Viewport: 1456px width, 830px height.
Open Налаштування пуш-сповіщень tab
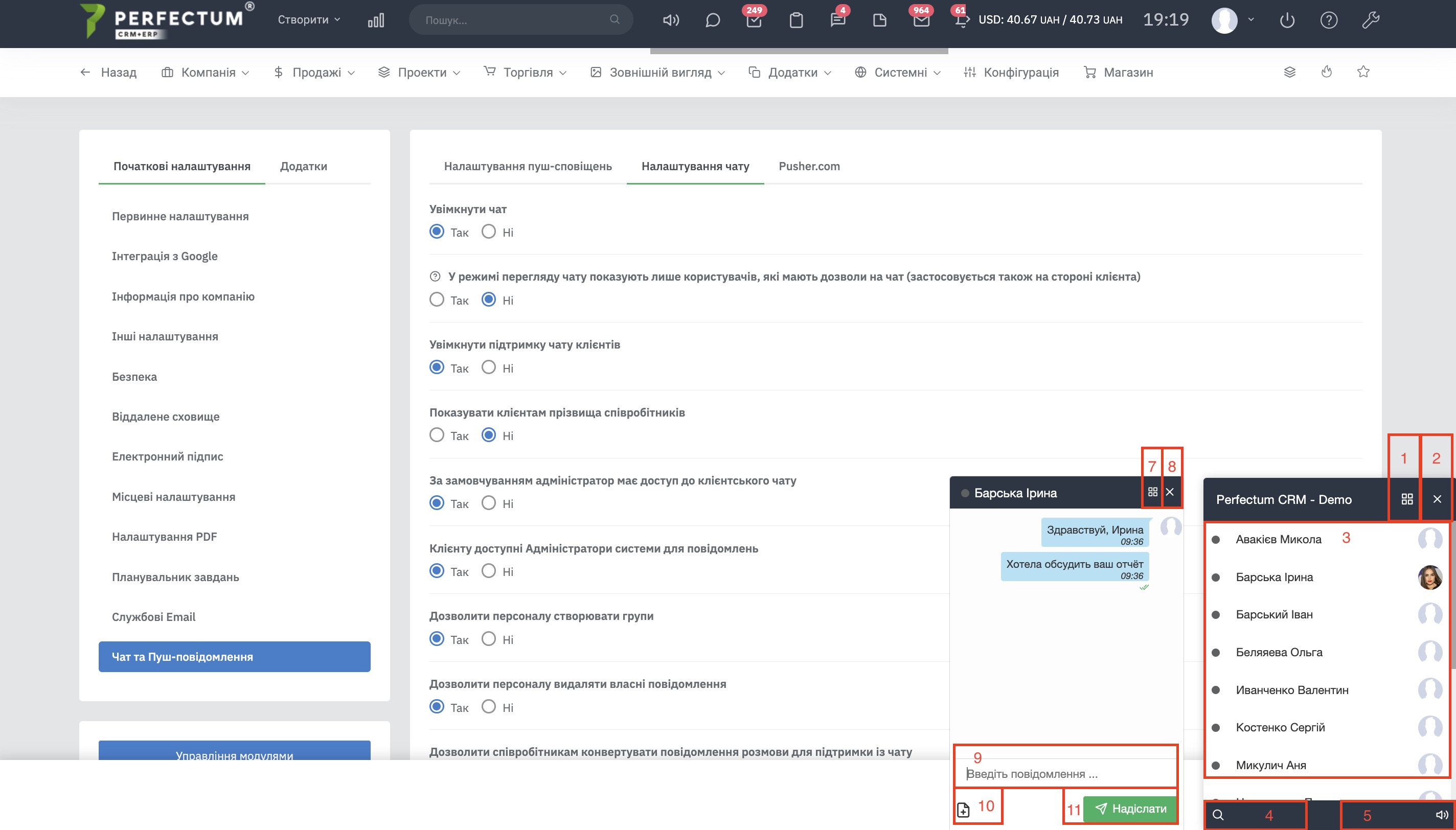(527, 166)
